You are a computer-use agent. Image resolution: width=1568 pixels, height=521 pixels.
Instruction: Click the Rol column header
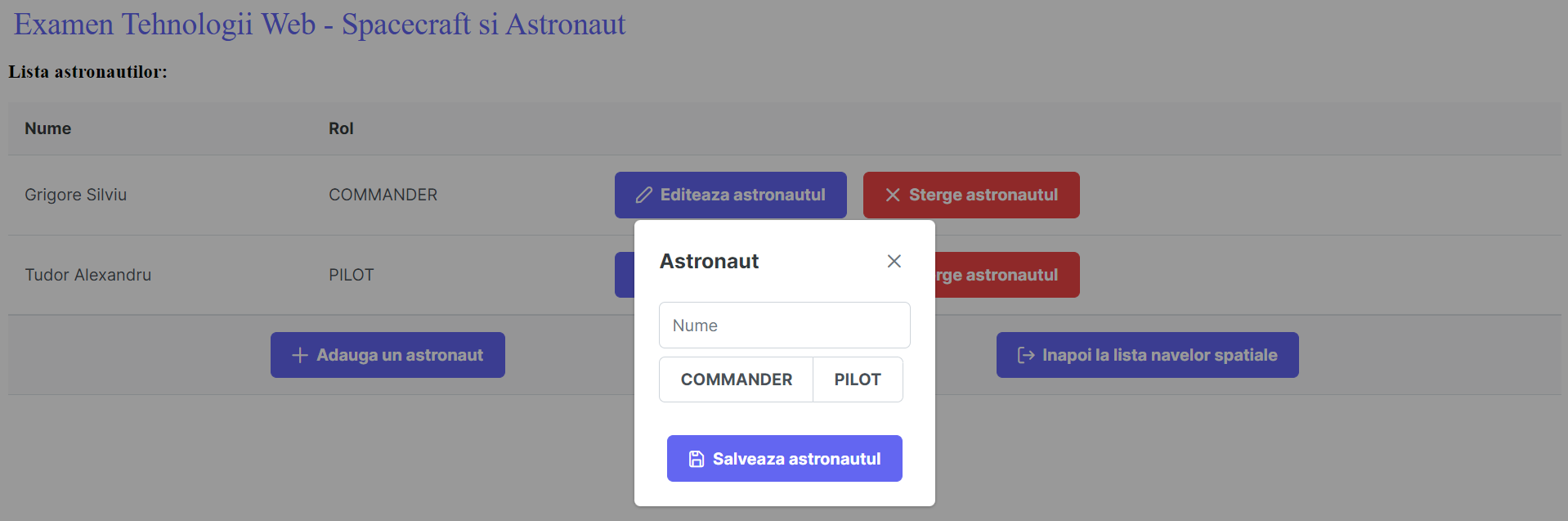[x=341, y=128]
